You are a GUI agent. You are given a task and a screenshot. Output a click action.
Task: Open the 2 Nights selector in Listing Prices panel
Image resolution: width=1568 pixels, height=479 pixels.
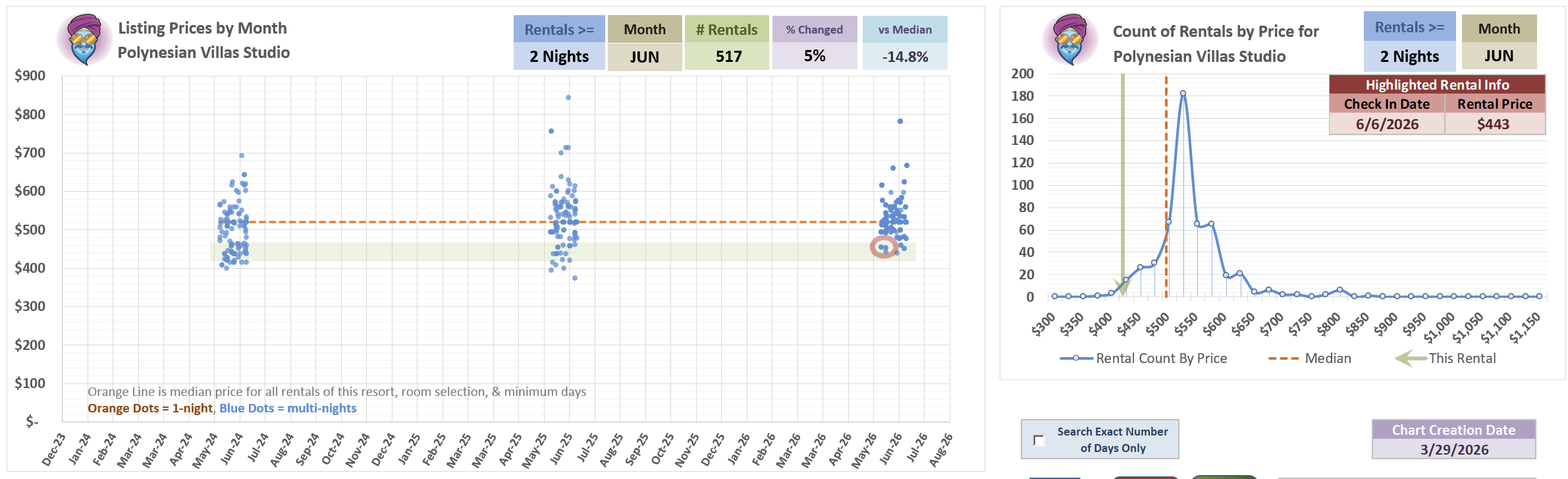[x=559, y=57]
